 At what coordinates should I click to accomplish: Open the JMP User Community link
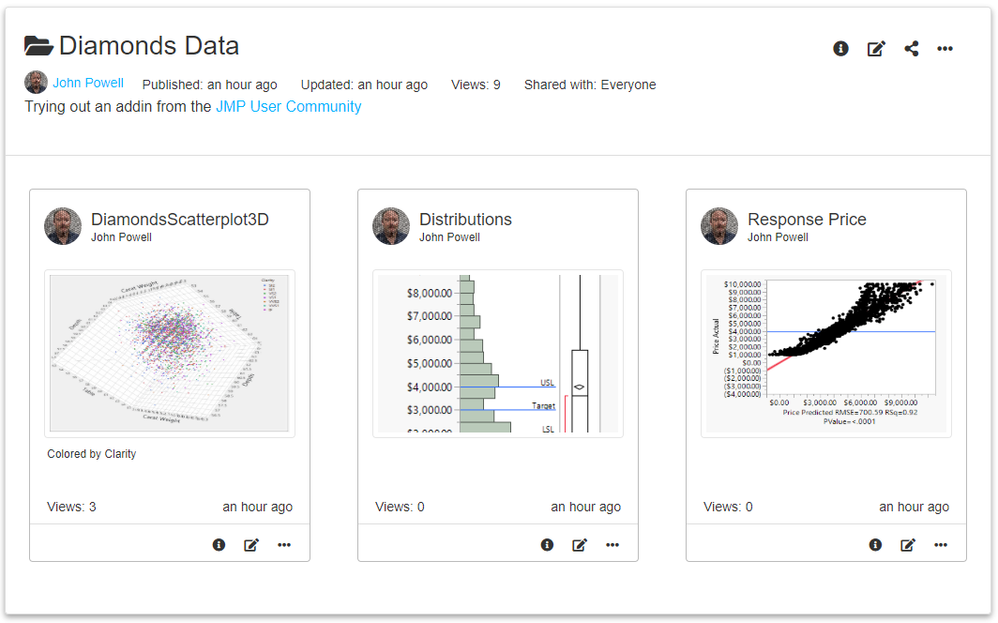pos(288,107)
